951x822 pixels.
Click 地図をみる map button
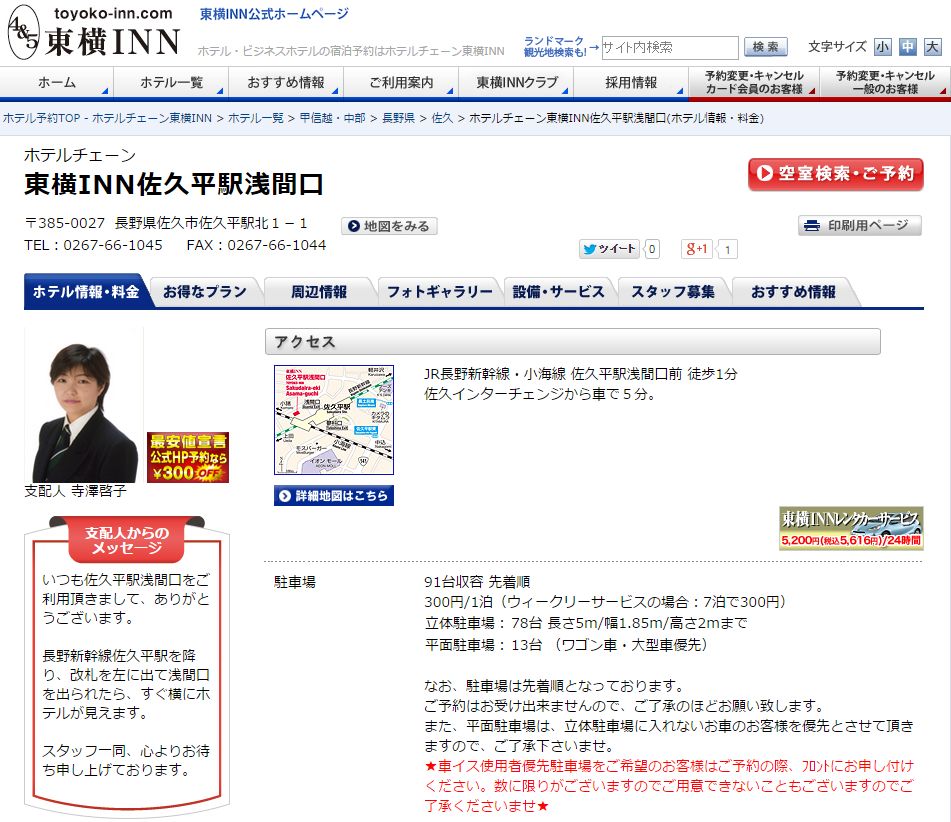point(389,226)
